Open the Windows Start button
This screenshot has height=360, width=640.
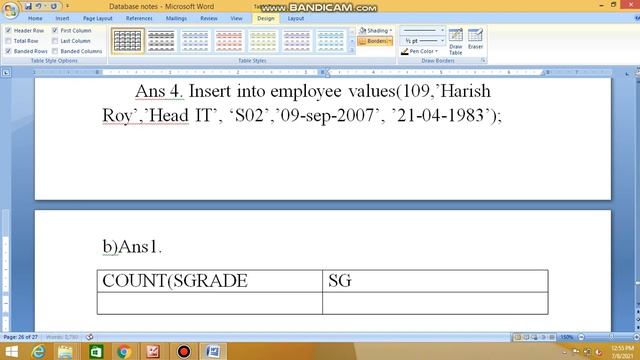pos(11,351)
